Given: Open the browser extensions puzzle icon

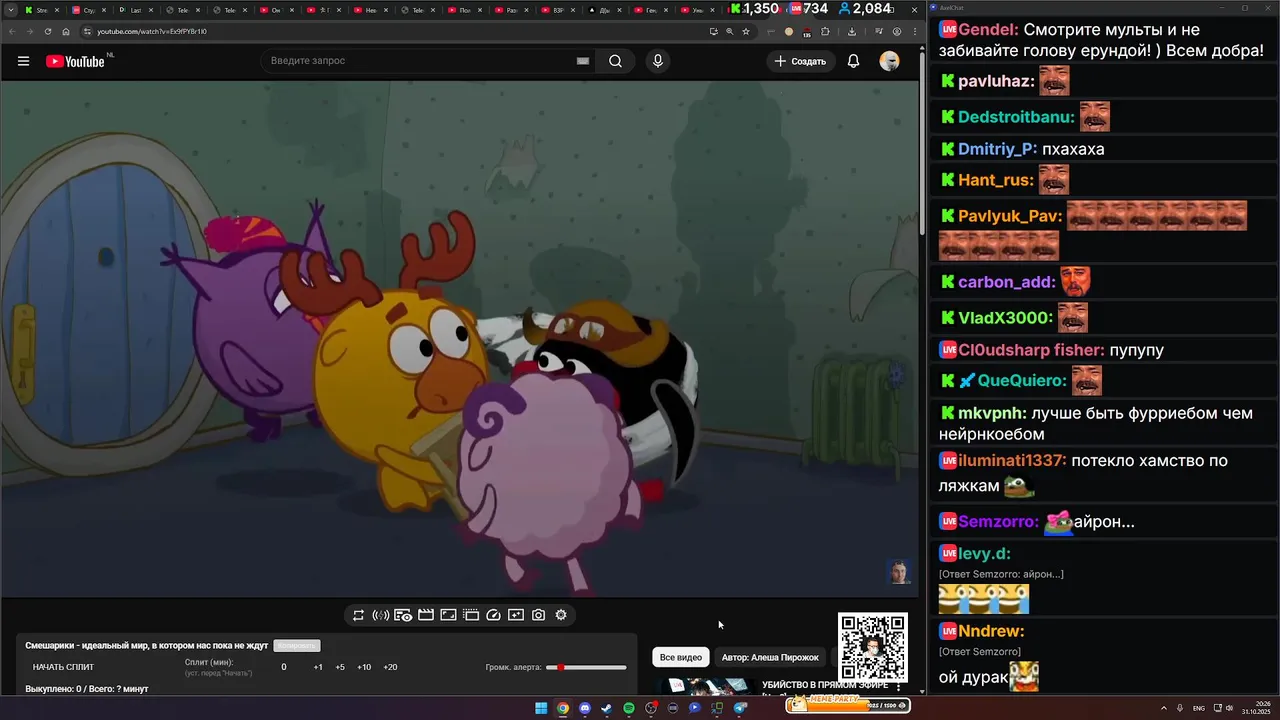Looking at the screenshot, I should [x=827, y=31].
